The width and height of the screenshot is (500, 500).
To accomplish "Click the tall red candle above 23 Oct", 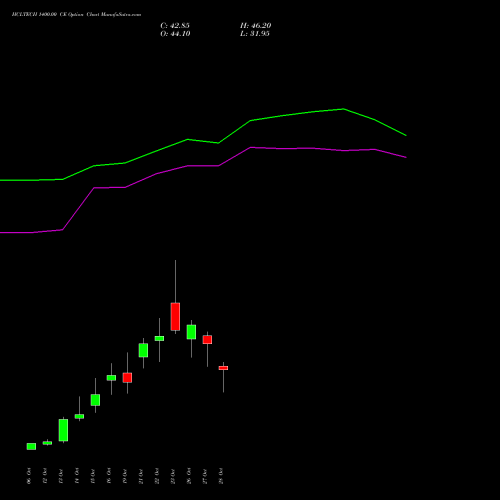I will pyautogui.click(x=175, y=317).
